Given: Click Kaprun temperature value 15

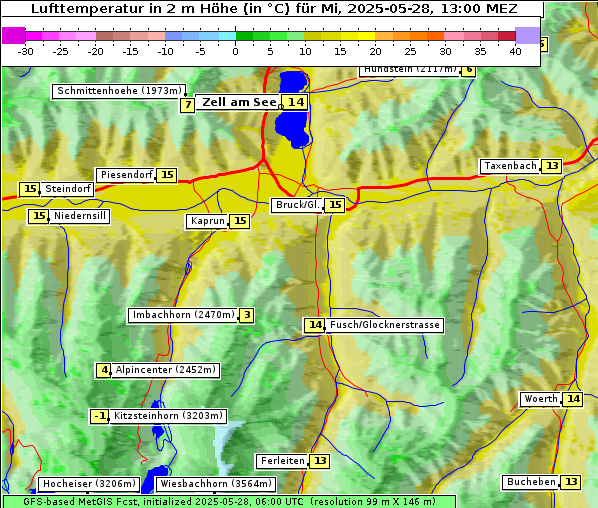Looking at the screenshot, I should [x=240, y=221].
